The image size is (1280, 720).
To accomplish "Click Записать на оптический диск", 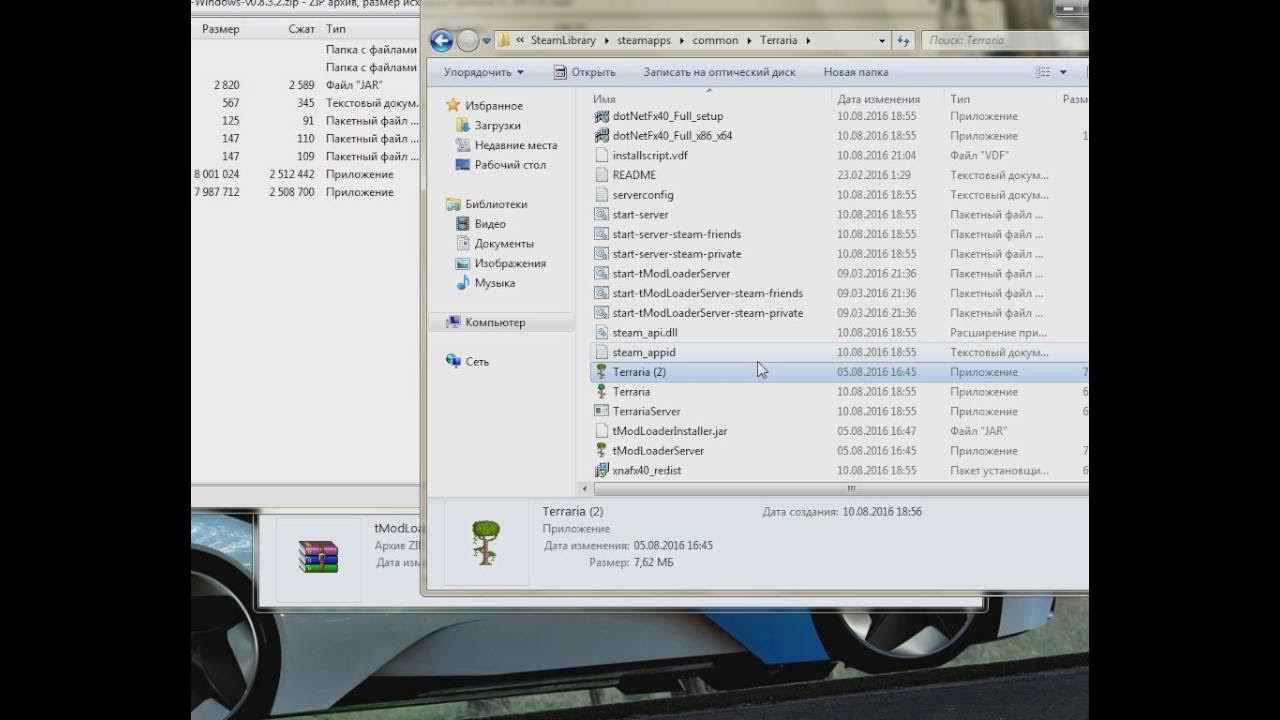I will click(x=719, y=72).
